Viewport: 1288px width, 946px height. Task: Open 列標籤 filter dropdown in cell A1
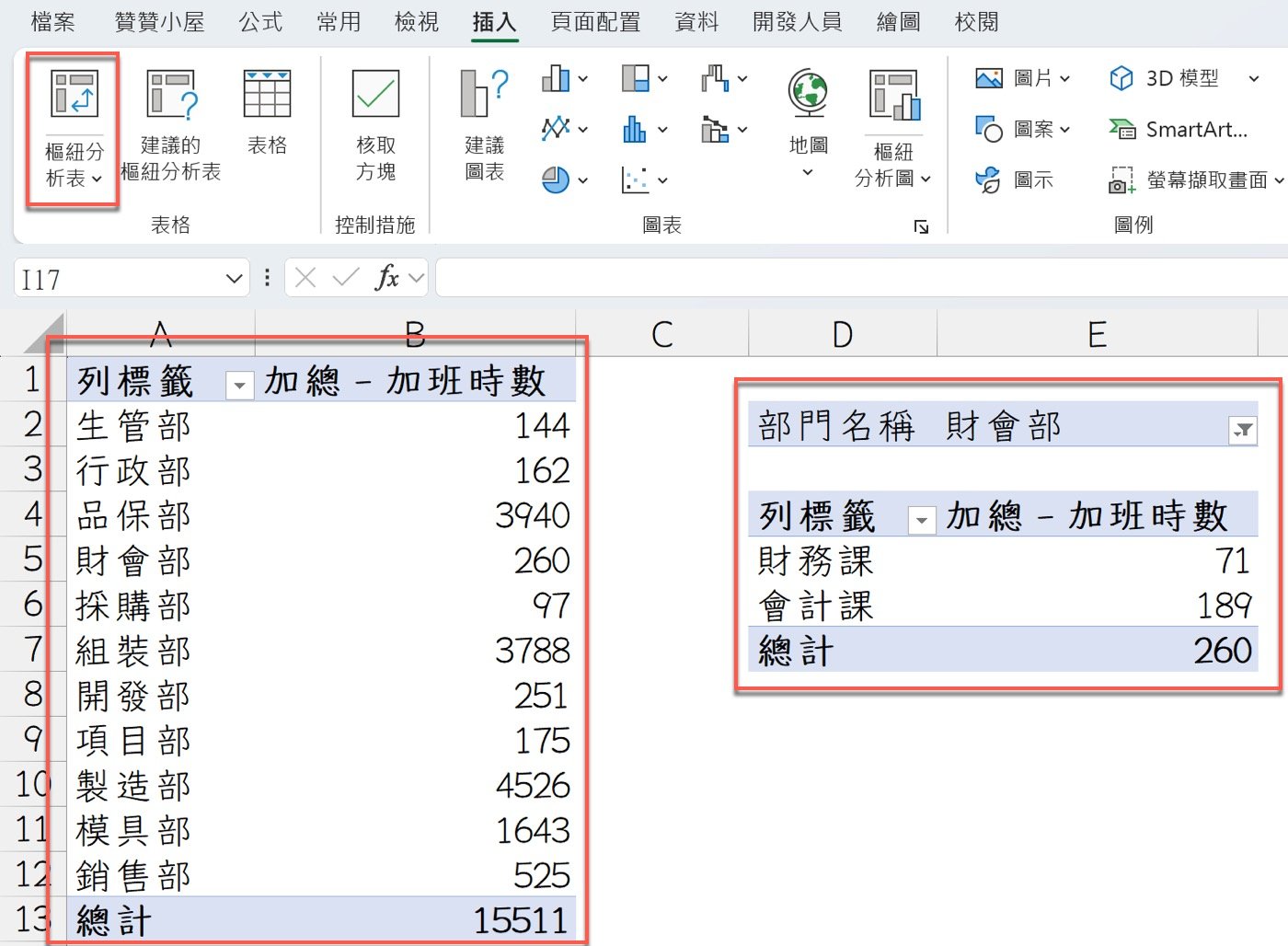tap(239, 386)
